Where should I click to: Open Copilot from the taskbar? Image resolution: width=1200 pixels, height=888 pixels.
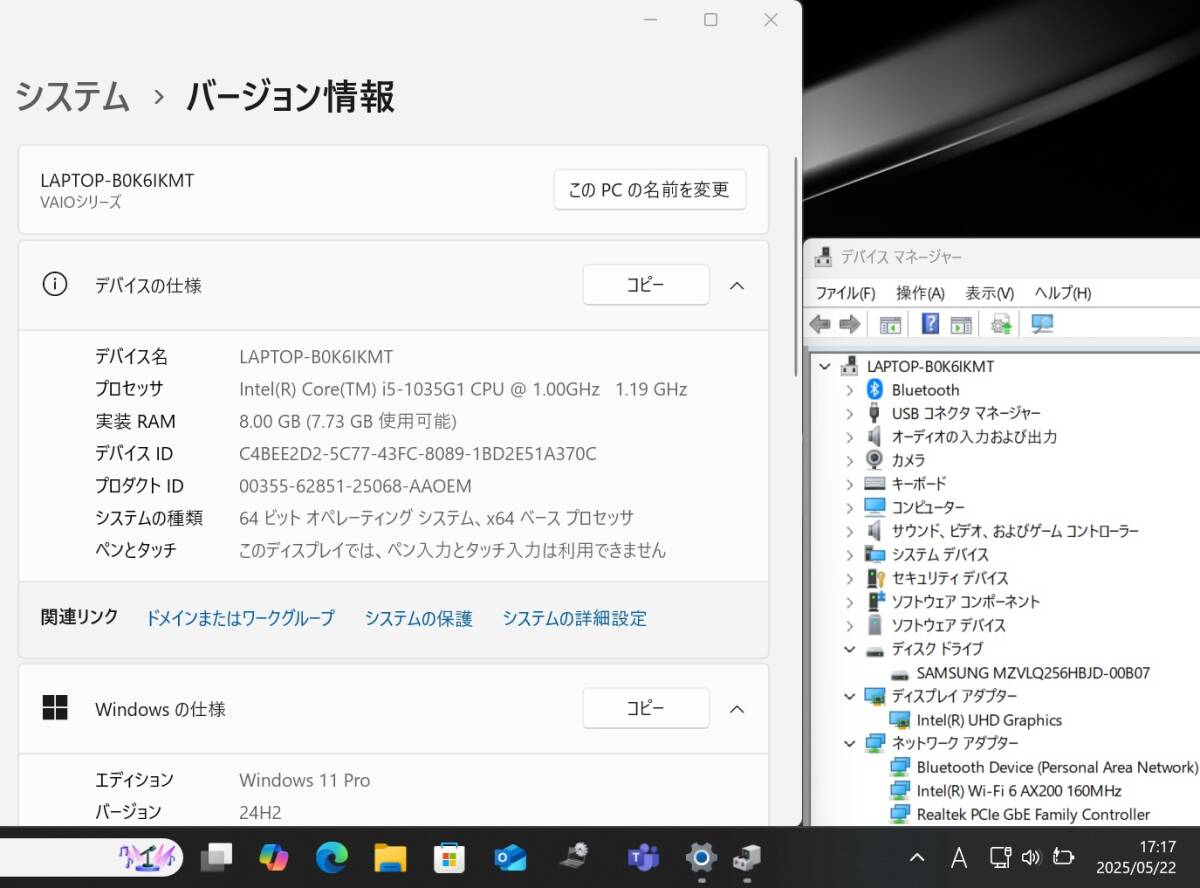pos(273,857)
